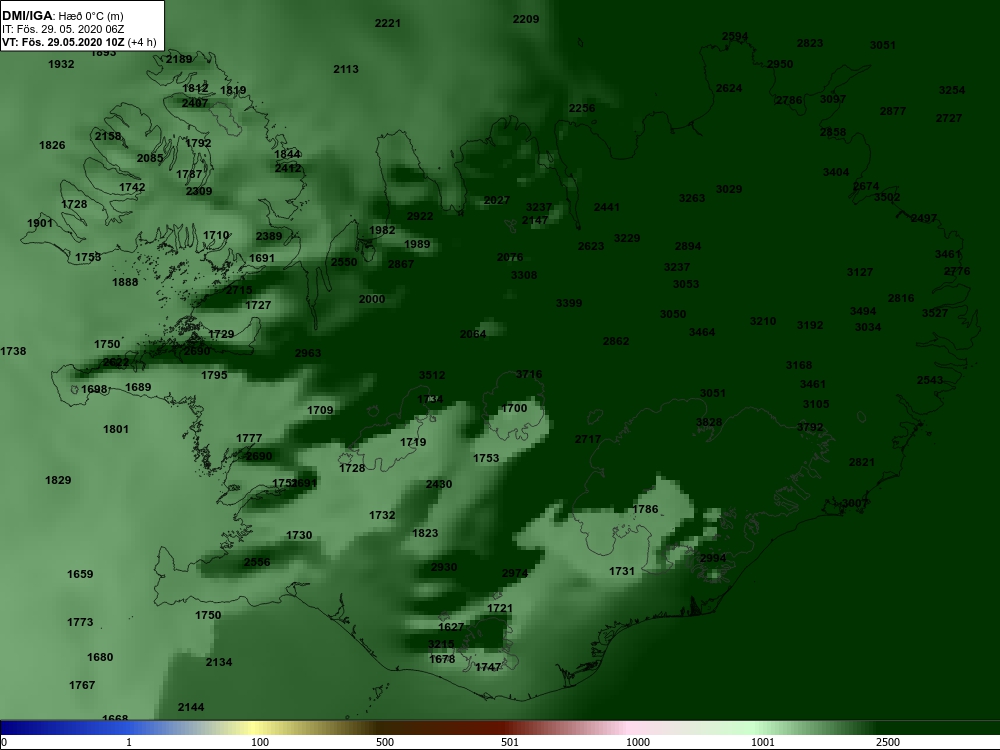The image size is (1000, 750).
Task: Click the map value 2950
Action: [x=780, y=64]
